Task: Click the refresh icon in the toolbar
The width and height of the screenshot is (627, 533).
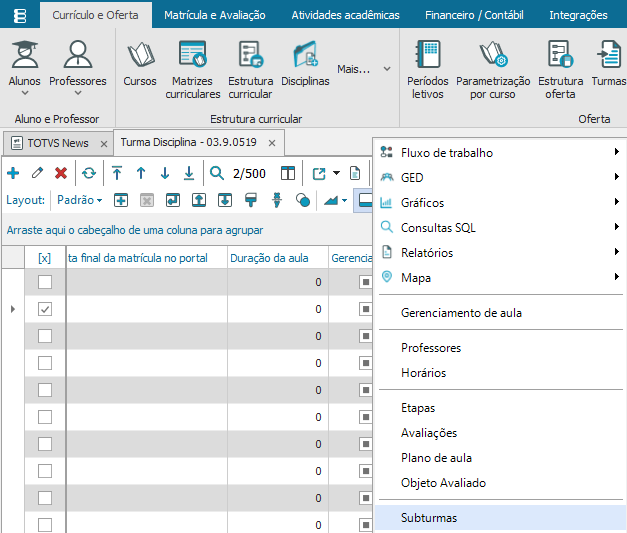Action: [x=89, y=173]
